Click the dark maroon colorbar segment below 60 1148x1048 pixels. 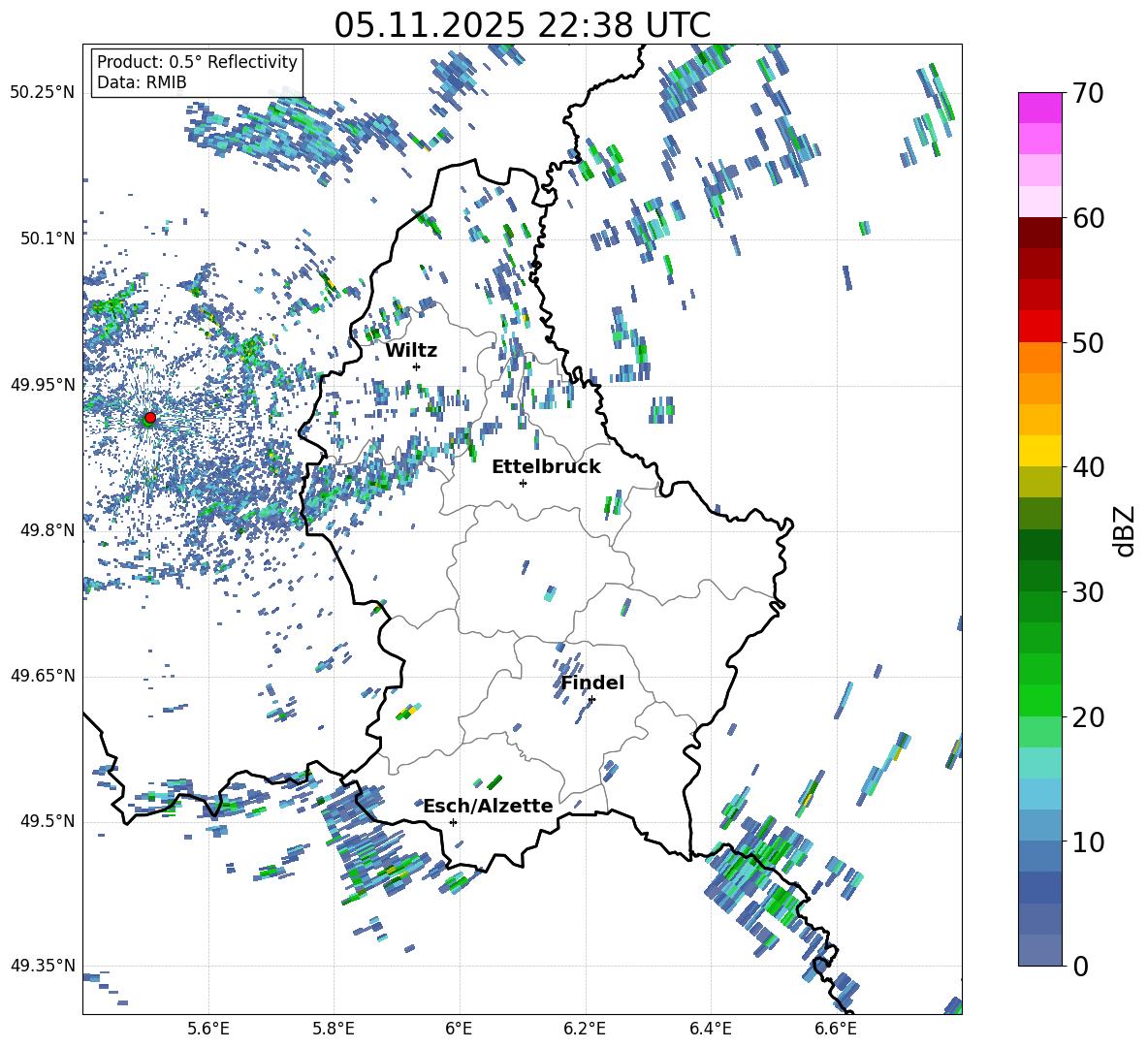1039,233
